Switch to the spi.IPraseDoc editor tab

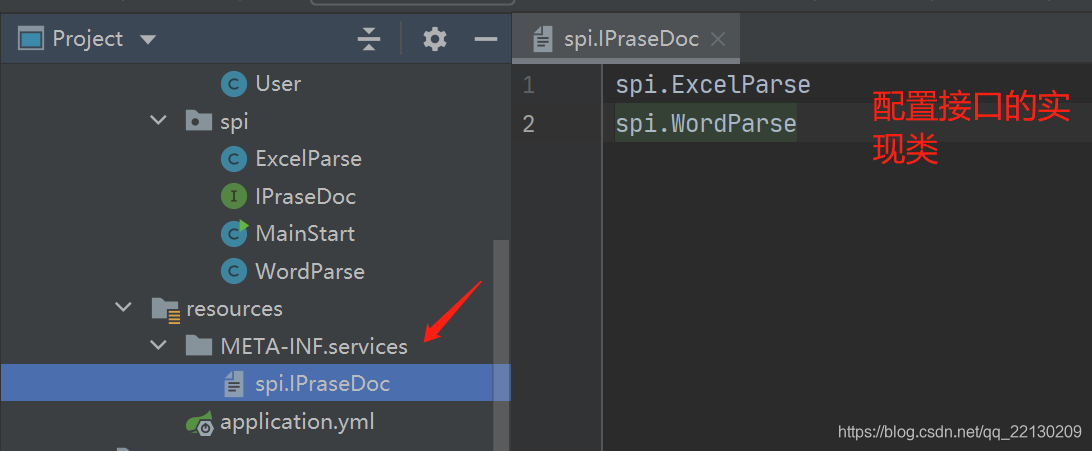(631, 39)
